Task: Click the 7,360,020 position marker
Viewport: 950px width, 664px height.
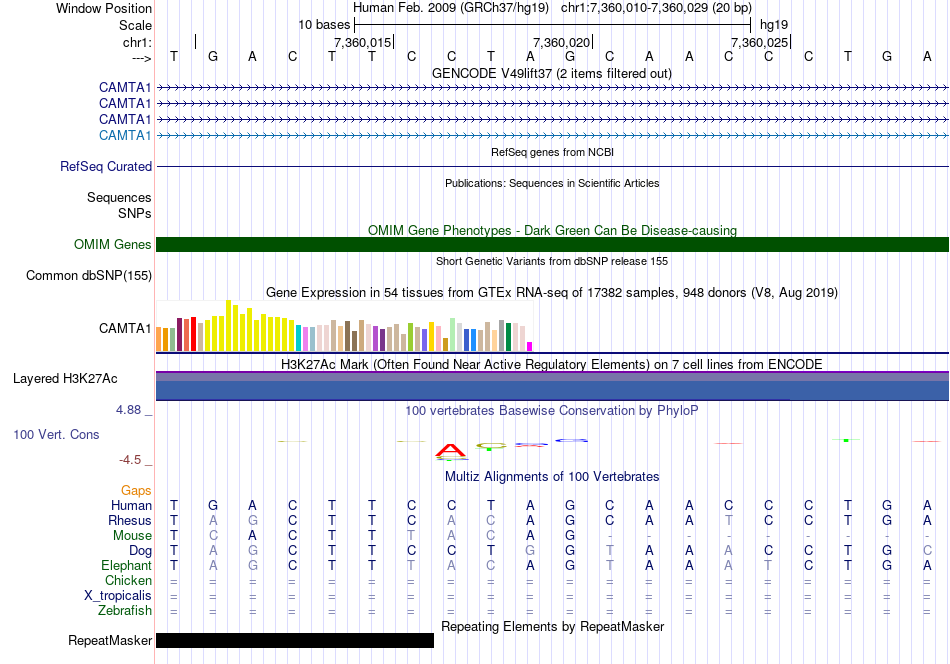Action: click(x=561, y=42)
